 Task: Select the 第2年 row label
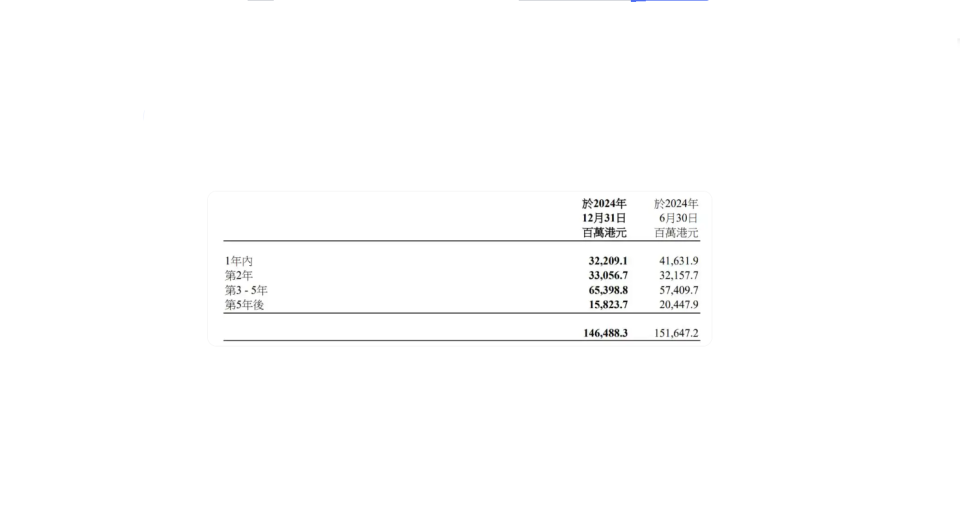tap(239, 276)
